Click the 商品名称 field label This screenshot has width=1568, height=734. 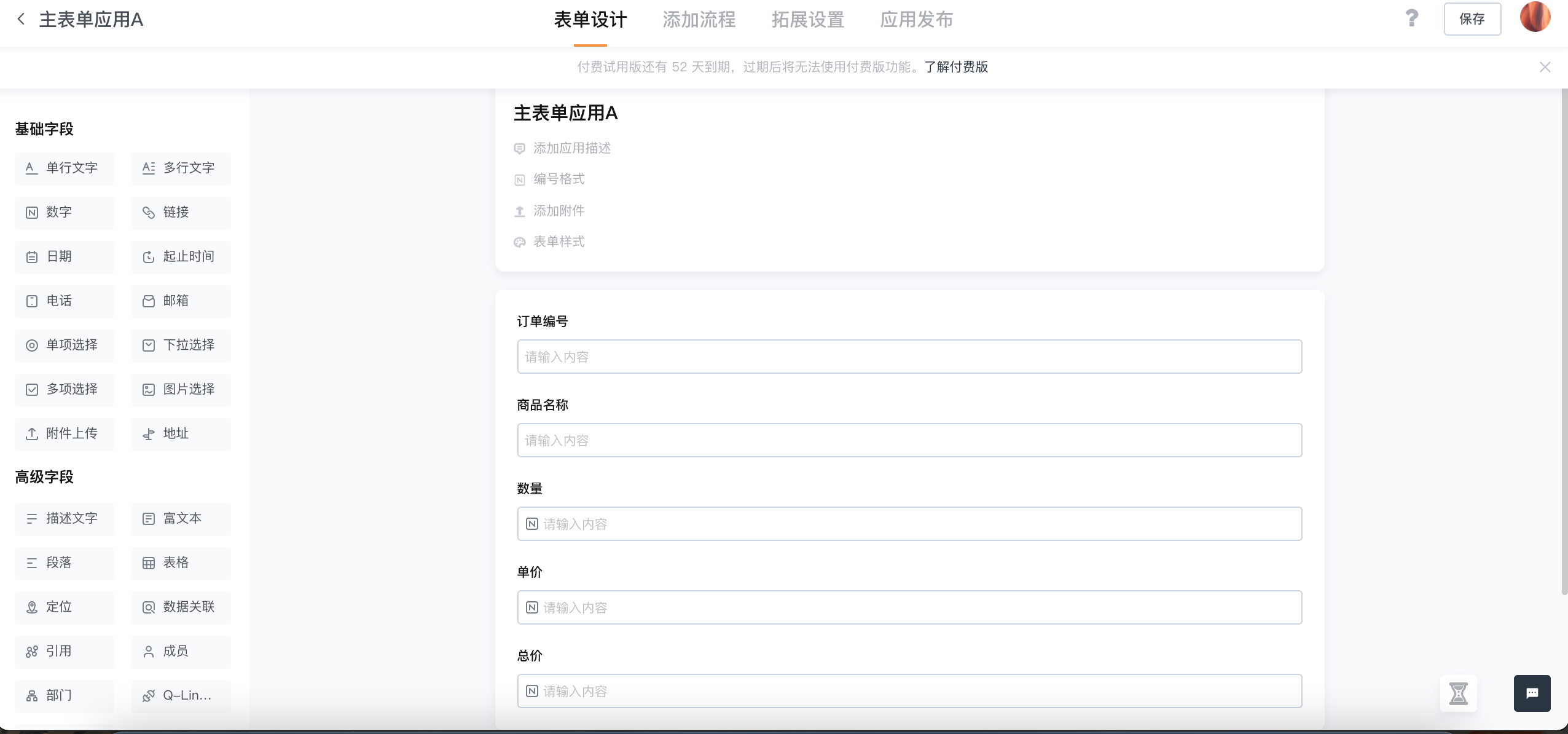543,405
